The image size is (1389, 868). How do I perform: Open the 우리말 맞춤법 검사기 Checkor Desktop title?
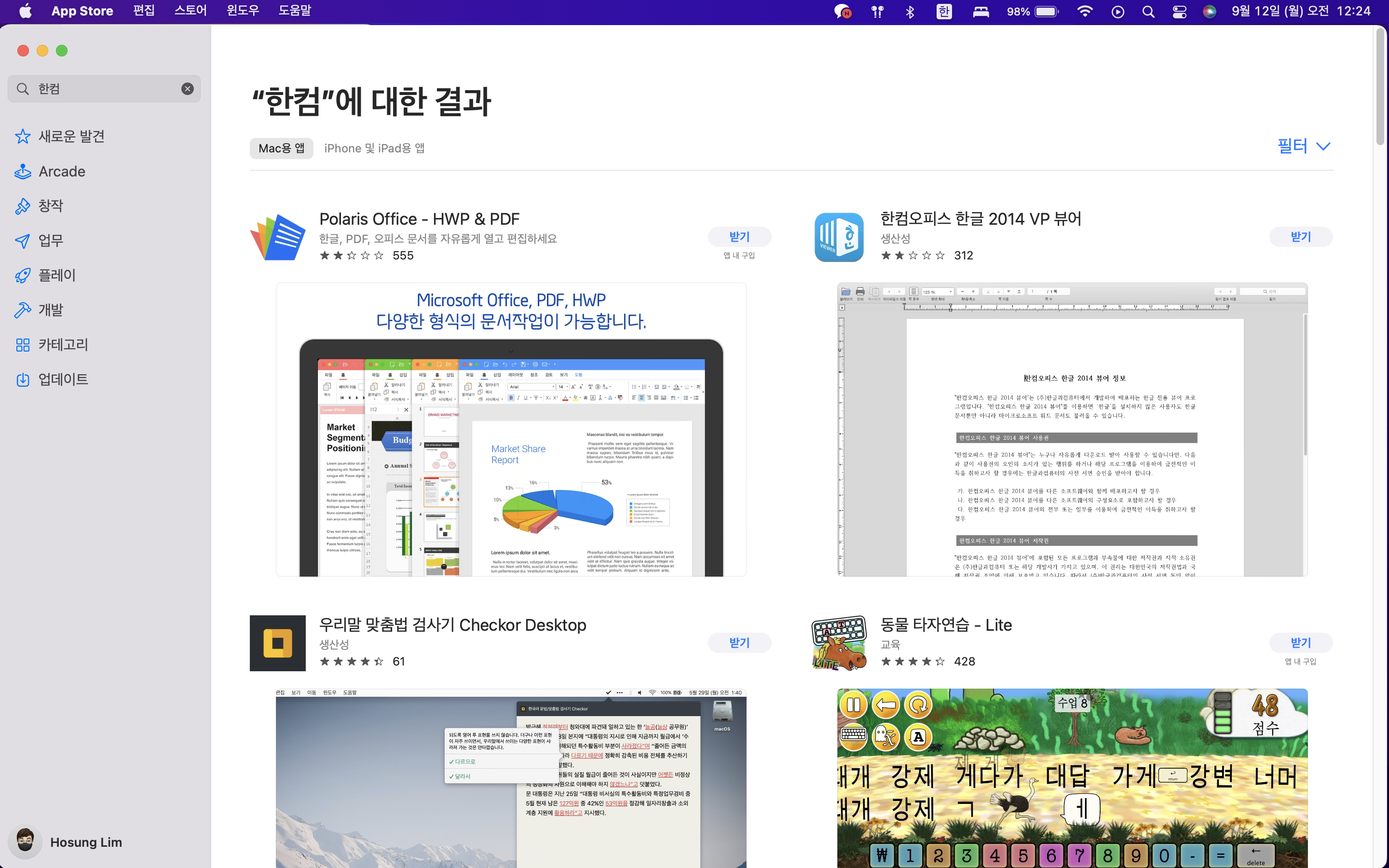[452, 624]
